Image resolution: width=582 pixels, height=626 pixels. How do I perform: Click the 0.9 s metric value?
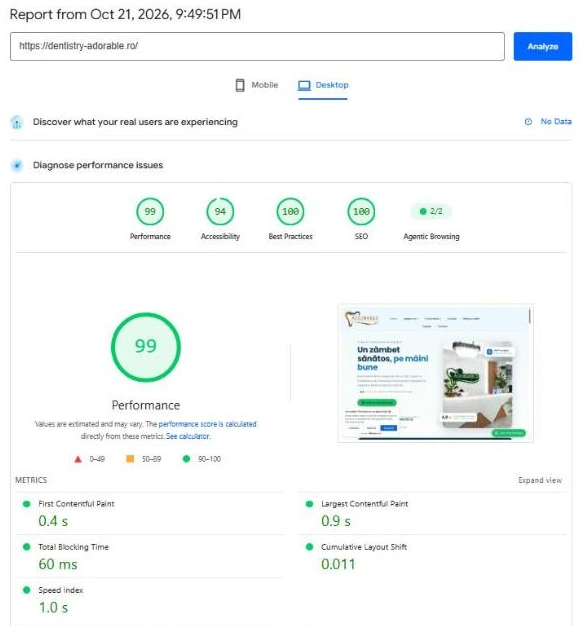[x=336, y=521]
